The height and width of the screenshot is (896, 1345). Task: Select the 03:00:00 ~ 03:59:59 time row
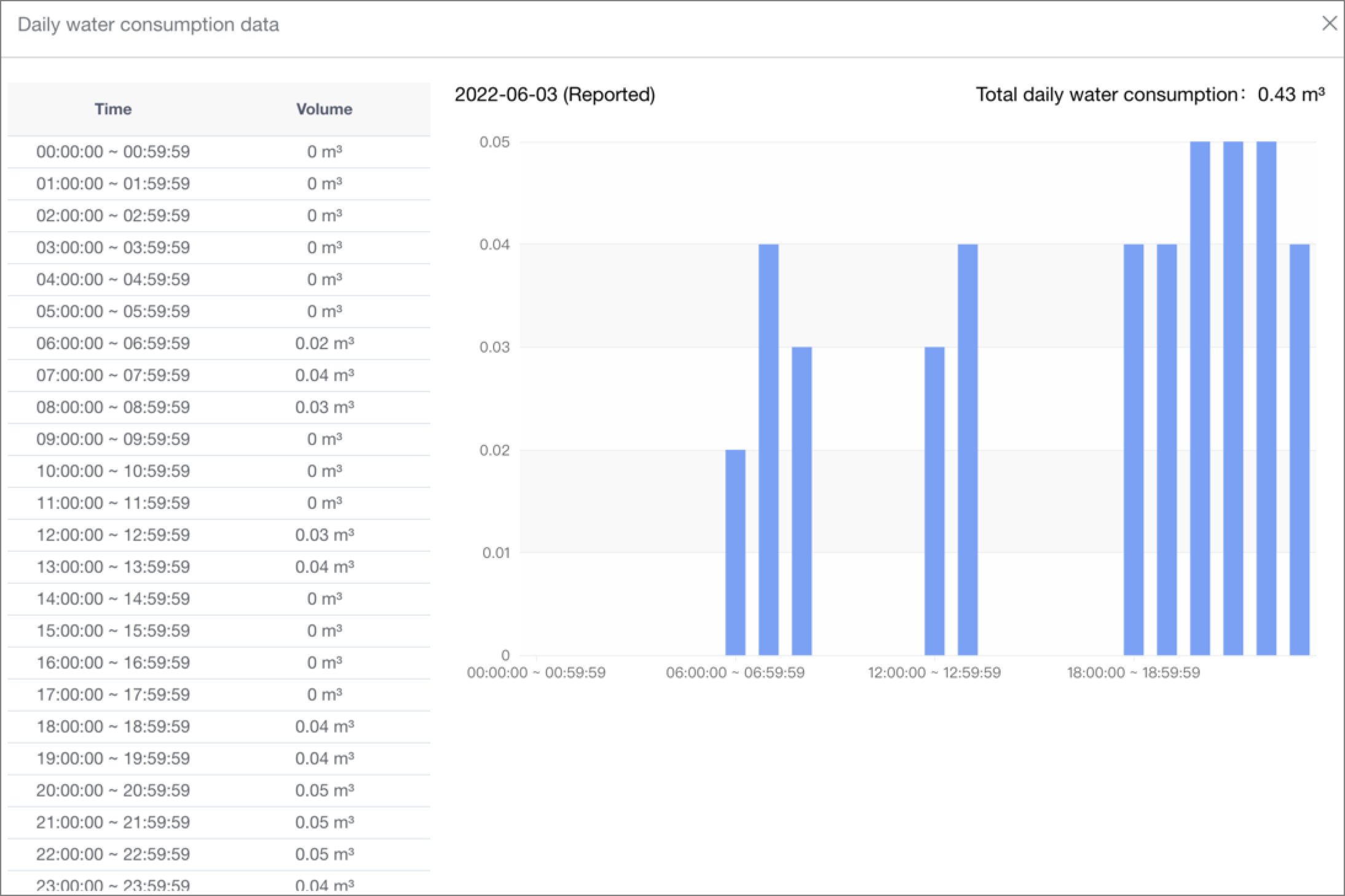[219, 248]
